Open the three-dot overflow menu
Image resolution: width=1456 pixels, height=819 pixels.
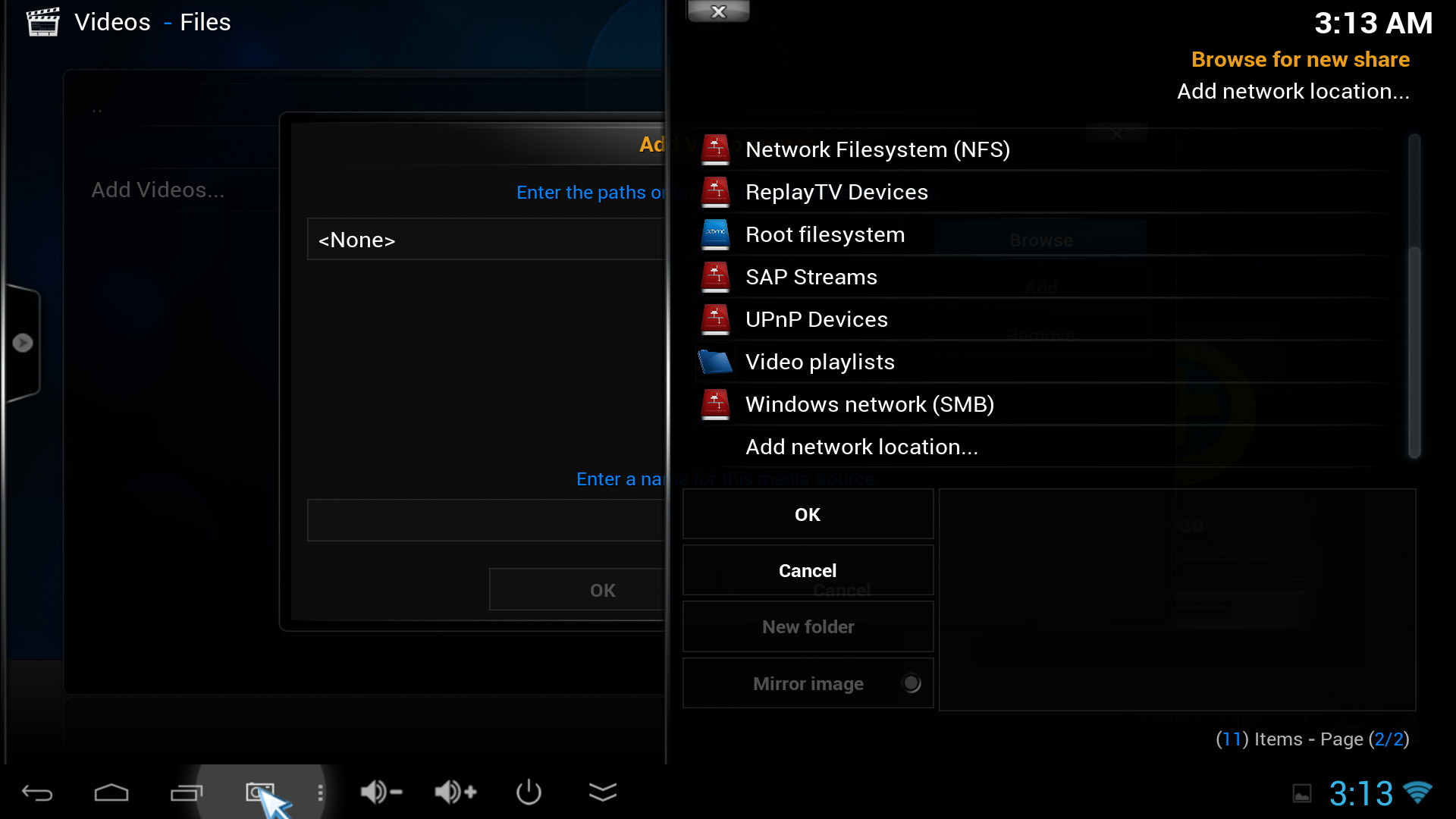point(320,792)
